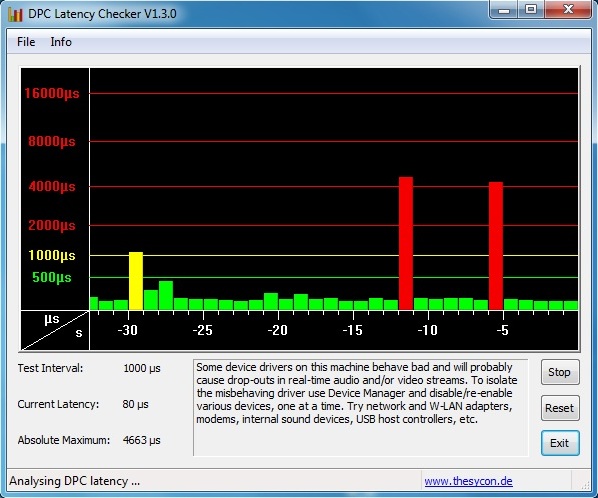
Task: Click the window resize grip in status bar
Action: tap(584, 484)
